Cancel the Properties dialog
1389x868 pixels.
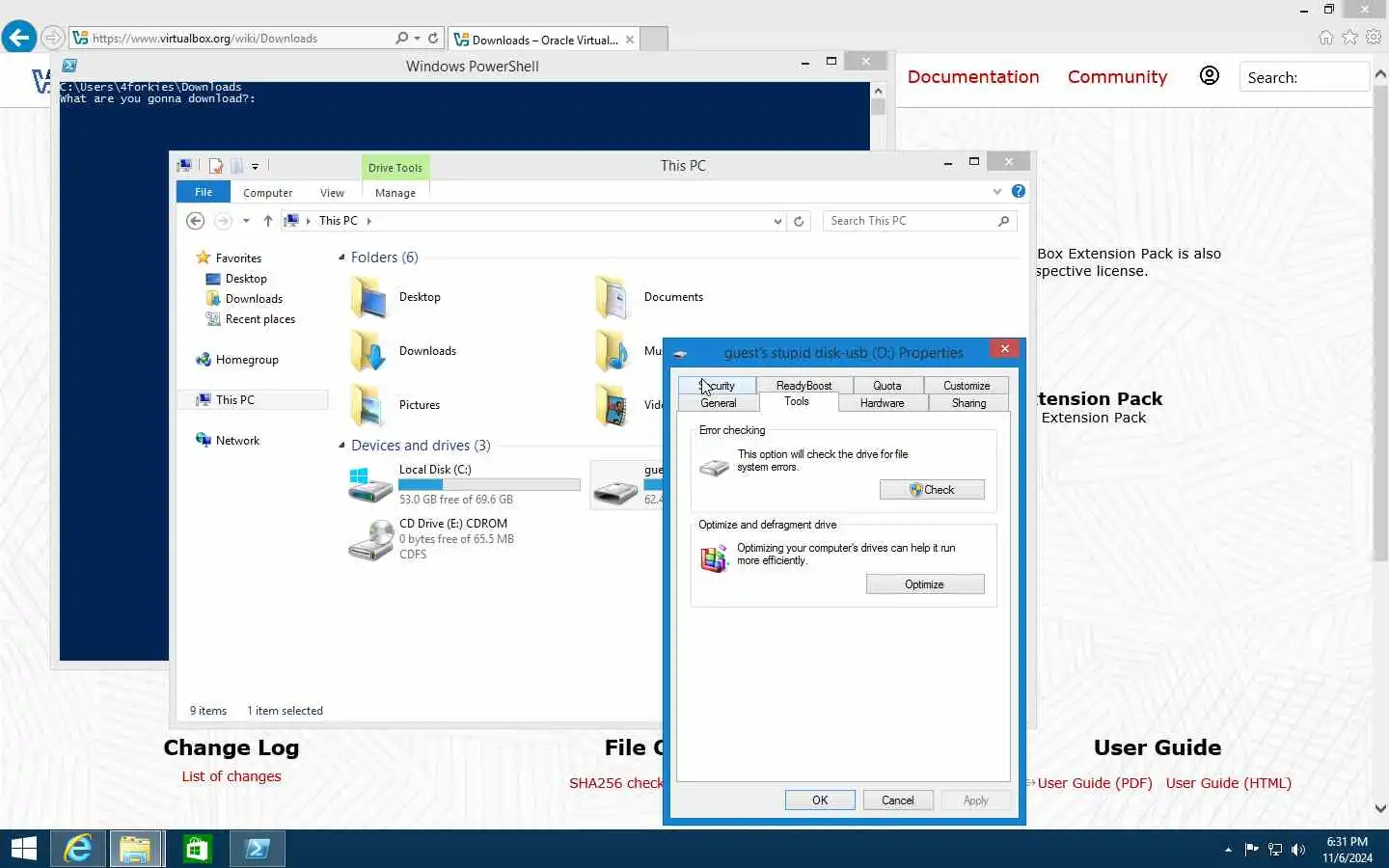(x=898, y=800)
